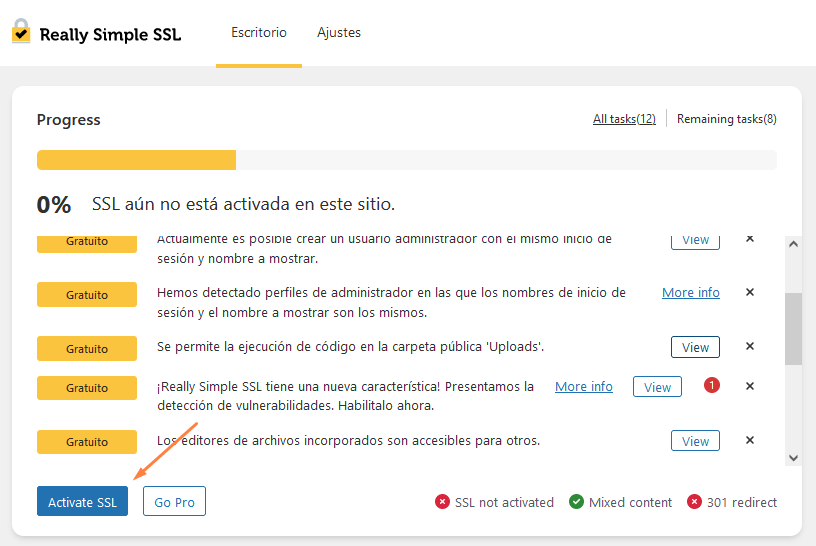Screen dimensions: 816x546
Task: Open the Ajustes tab
Action: point(339,33)
